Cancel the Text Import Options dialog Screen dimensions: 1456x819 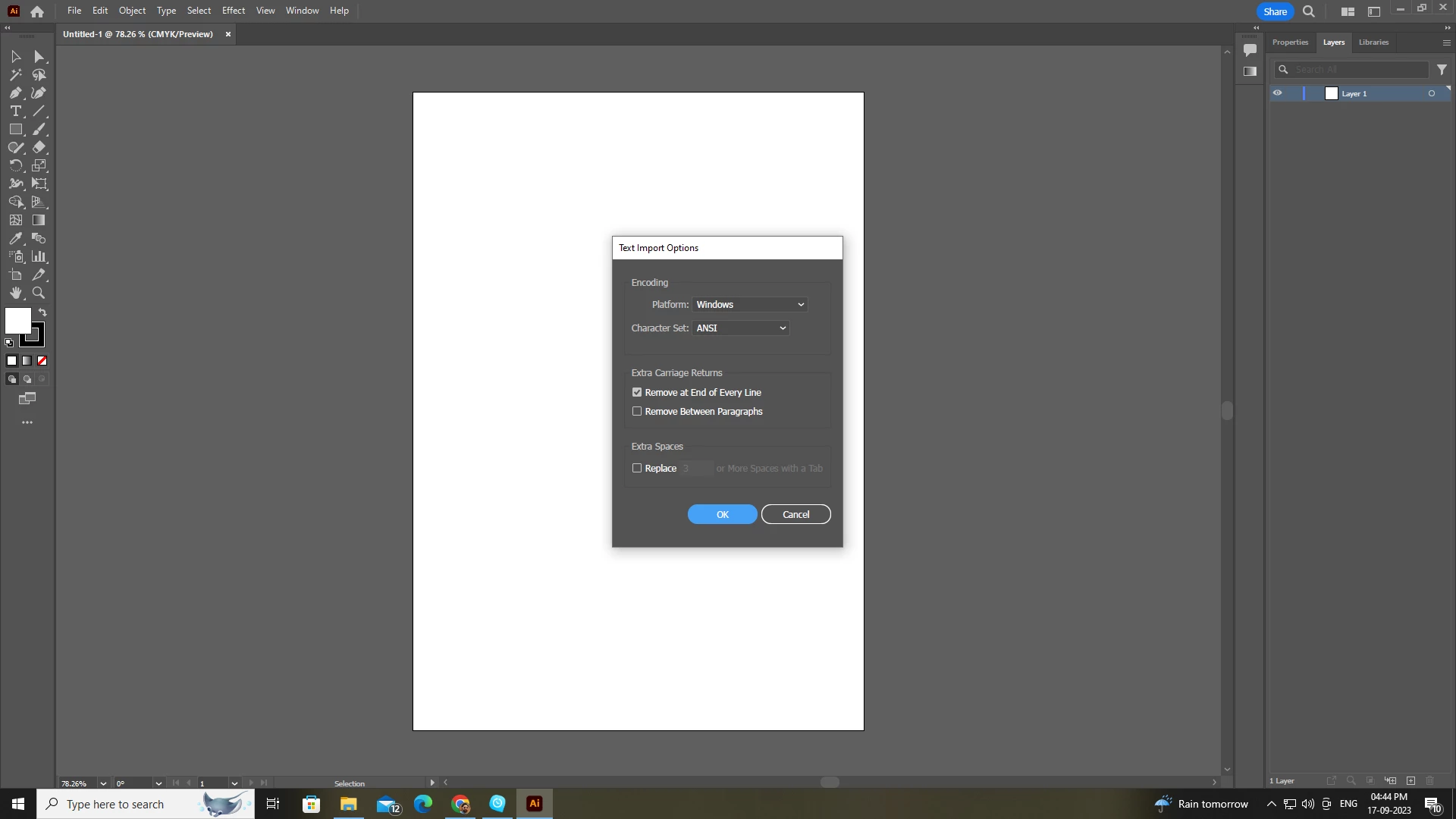[x=795, y=514]
